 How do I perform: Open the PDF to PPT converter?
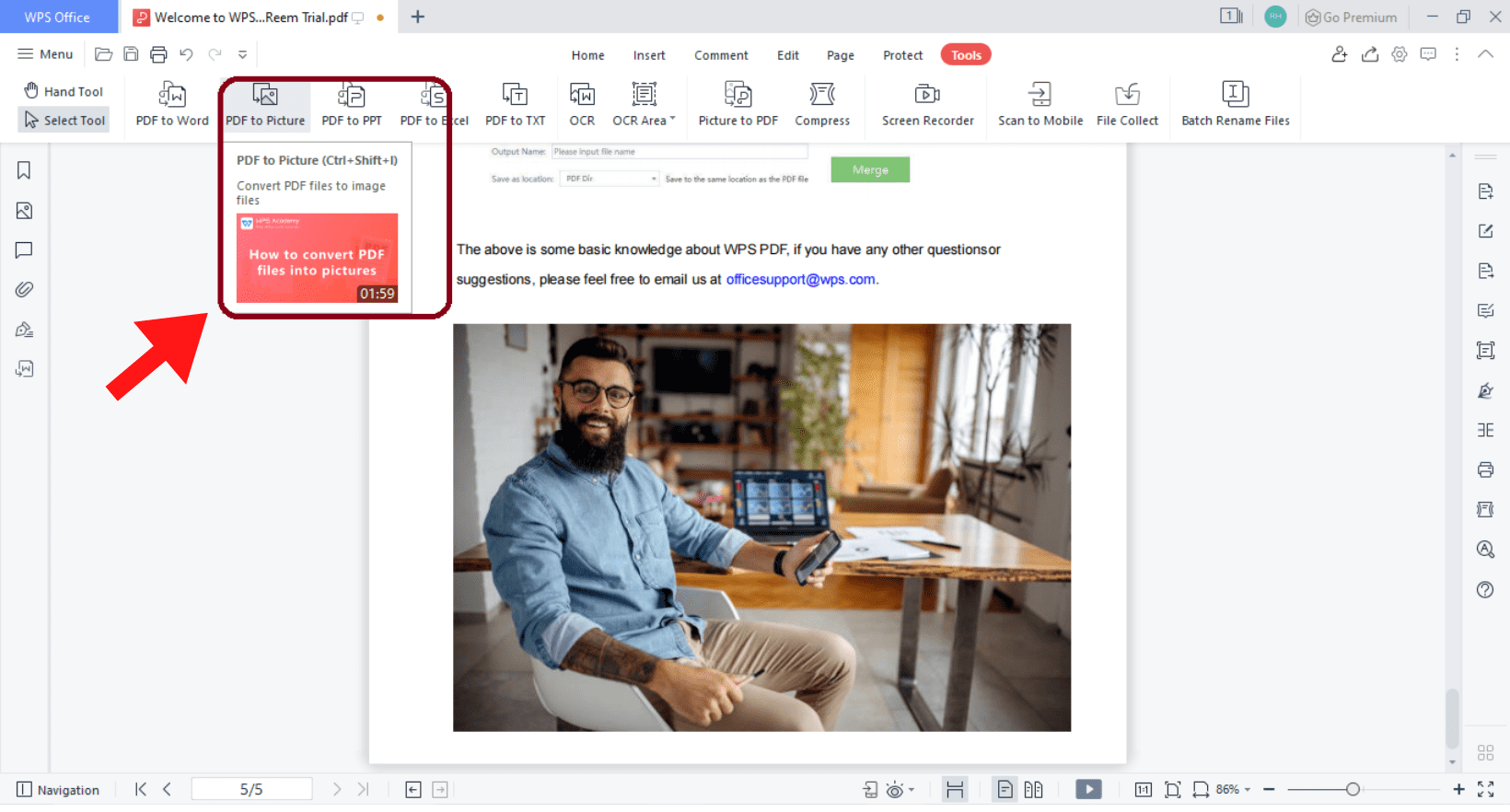tap(352, 104)
